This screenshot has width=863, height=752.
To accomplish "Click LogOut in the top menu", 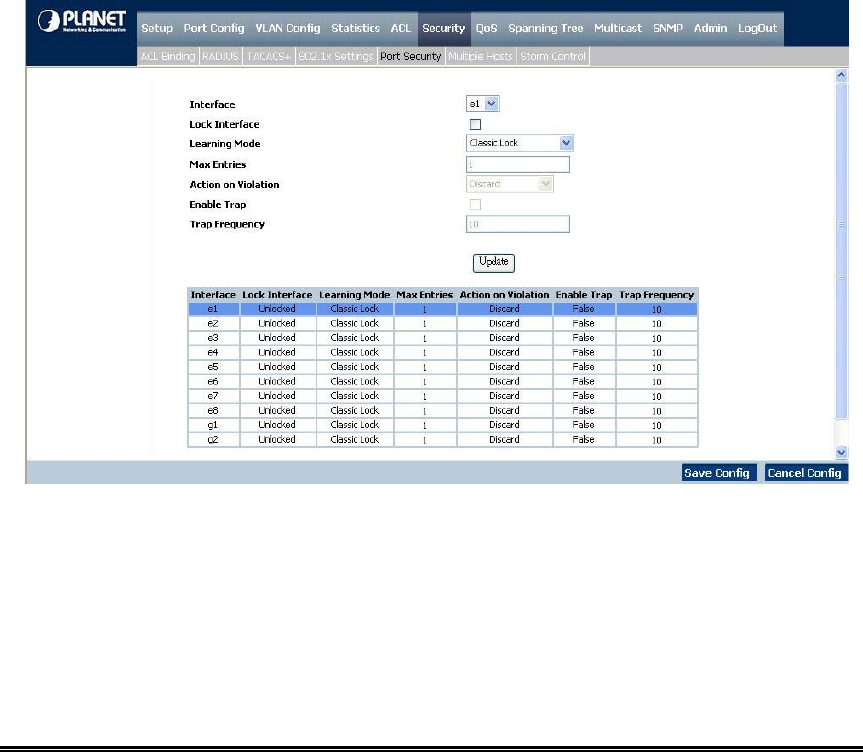I will tap(757, 28).
